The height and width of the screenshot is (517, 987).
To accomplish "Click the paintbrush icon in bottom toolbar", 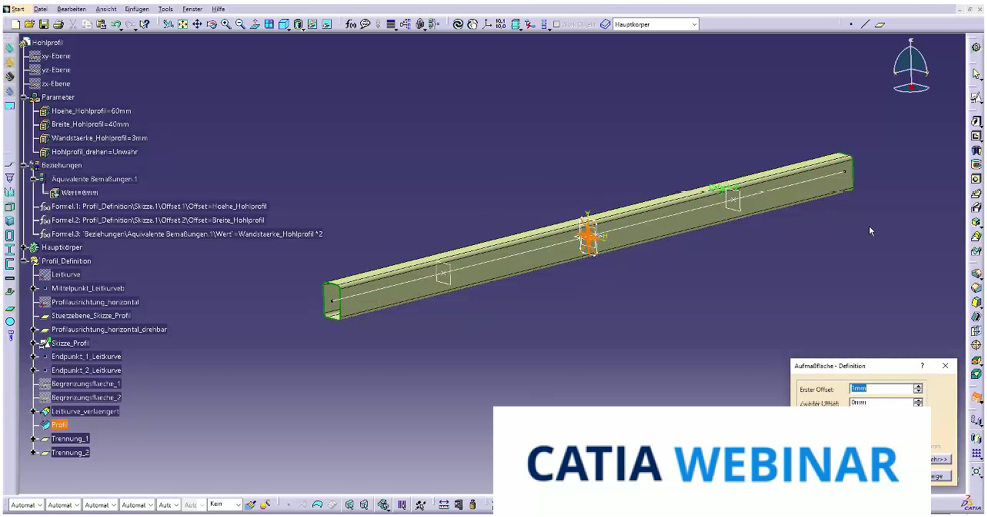I will (251, 505).
